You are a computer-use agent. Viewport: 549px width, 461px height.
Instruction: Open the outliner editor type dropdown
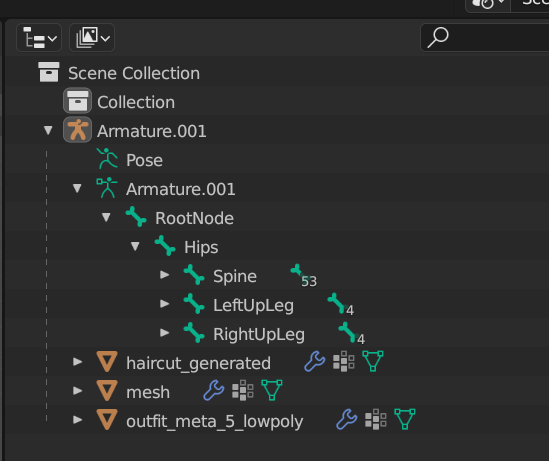pyautogui.click(x=39, y=38)
